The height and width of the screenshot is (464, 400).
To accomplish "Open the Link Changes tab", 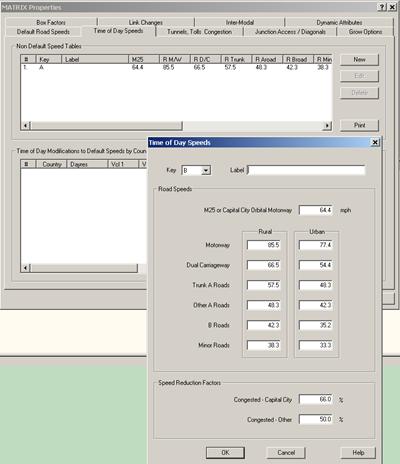I will (x=146, y=22).
